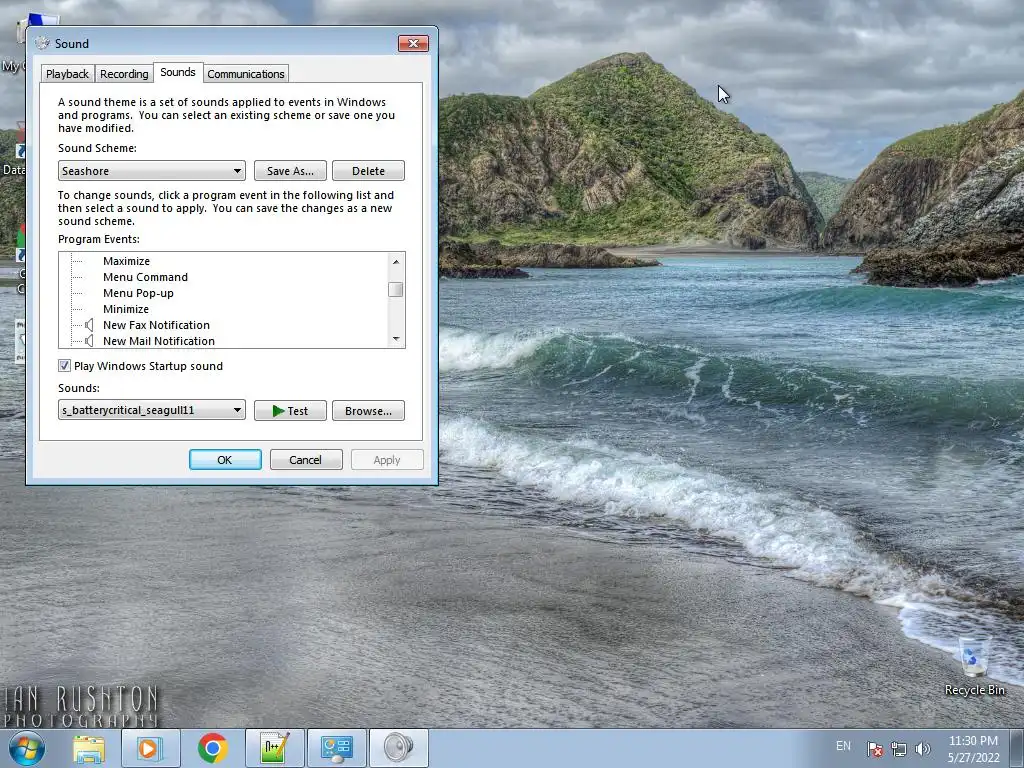Open the Recording tab
1024x768 pixels.
(x=124, y=74)
